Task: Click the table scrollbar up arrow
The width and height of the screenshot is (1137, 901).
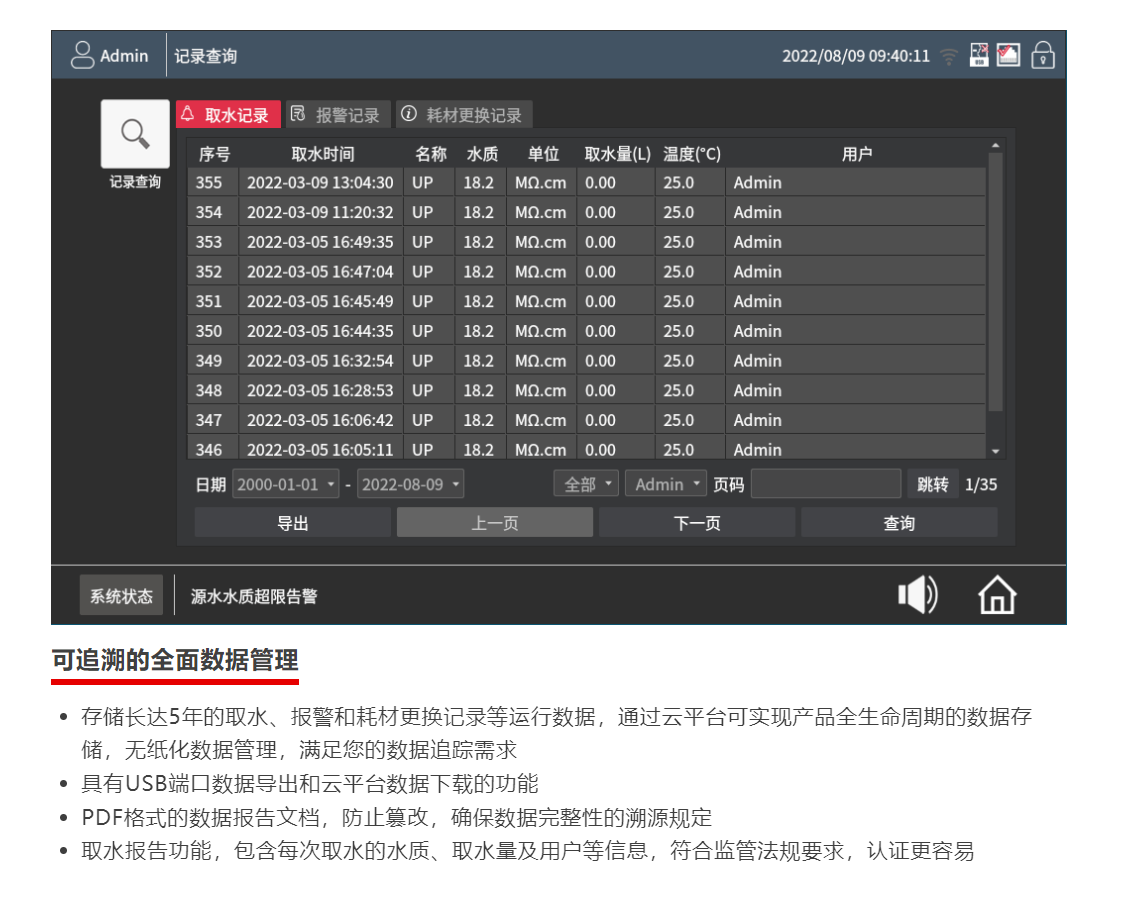Action: tap(996, 146)
